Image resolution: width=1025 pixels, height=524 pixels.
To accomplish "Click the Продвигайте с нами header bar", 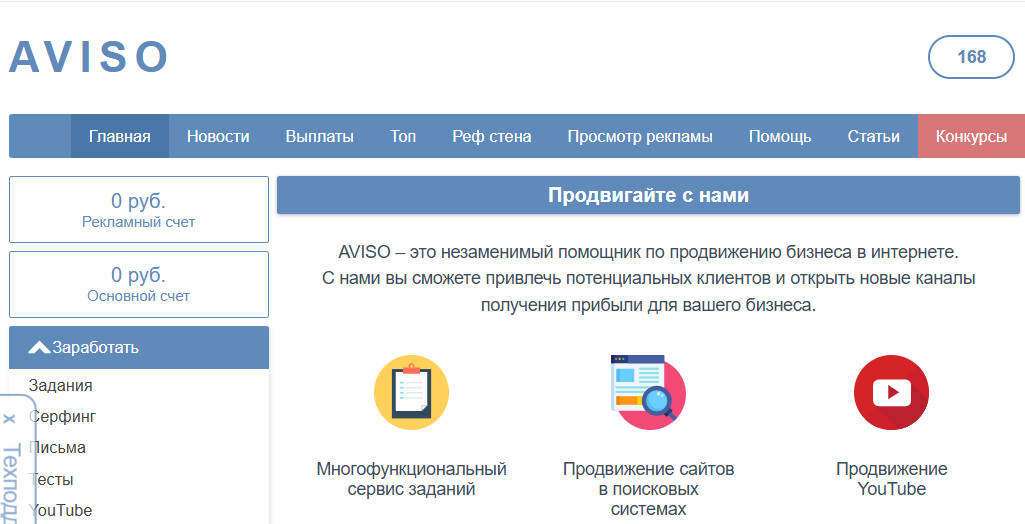I will 648,195.
